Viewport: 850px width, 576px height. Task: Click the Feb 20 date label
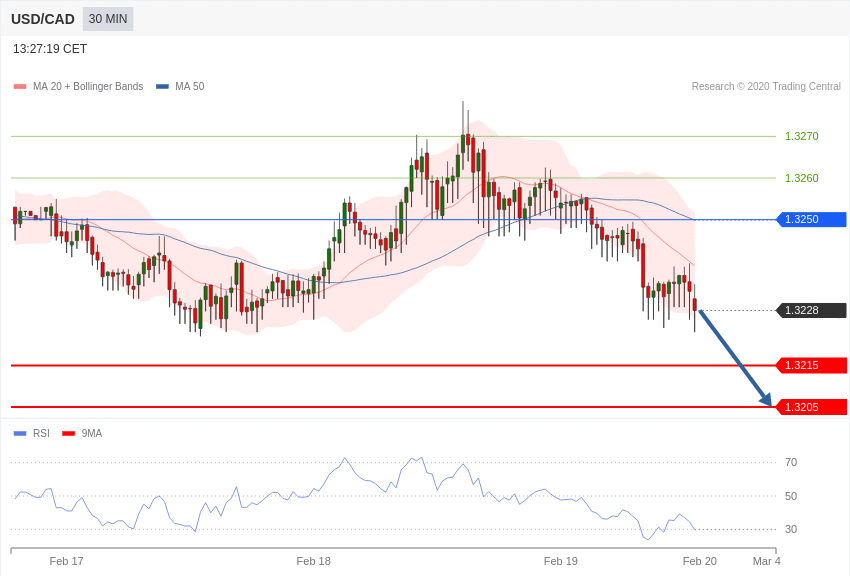tap(699, 561)
